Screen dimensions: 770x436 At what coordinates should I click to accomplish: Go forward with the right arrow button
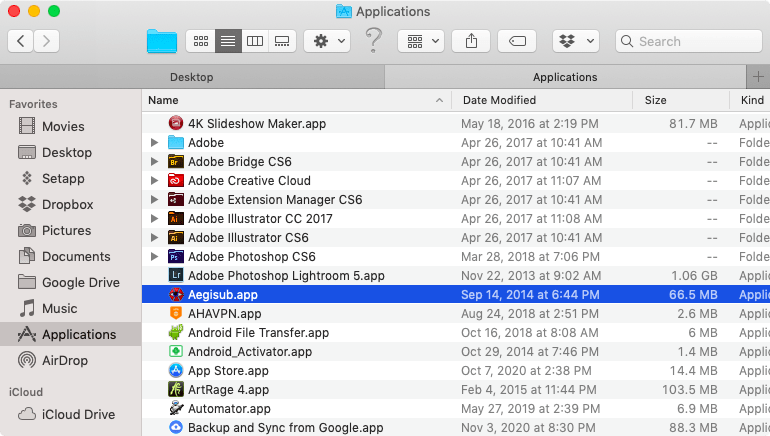(47, 41)
